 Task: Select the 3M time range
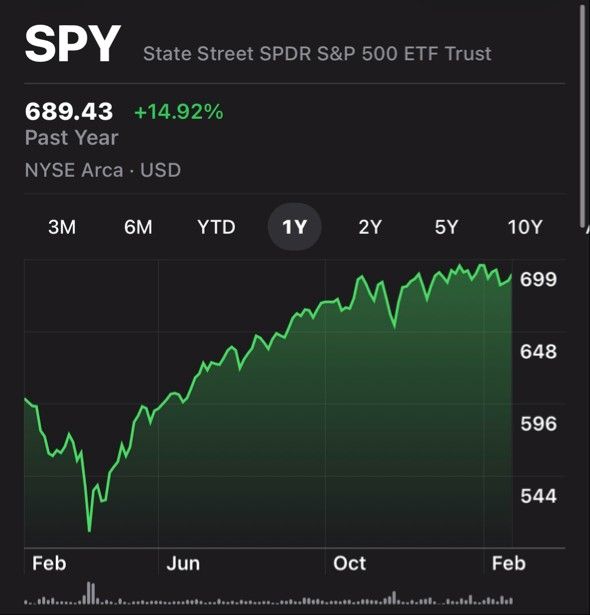click(x=62, y=227)
